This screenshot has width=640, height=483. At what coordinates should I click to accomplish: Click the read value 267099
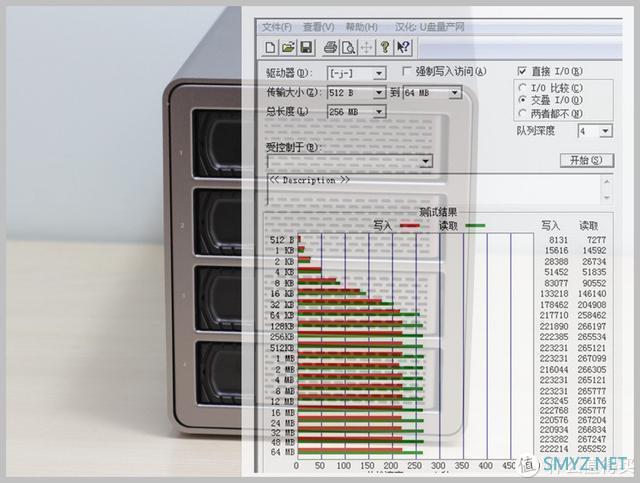[592, 358]
